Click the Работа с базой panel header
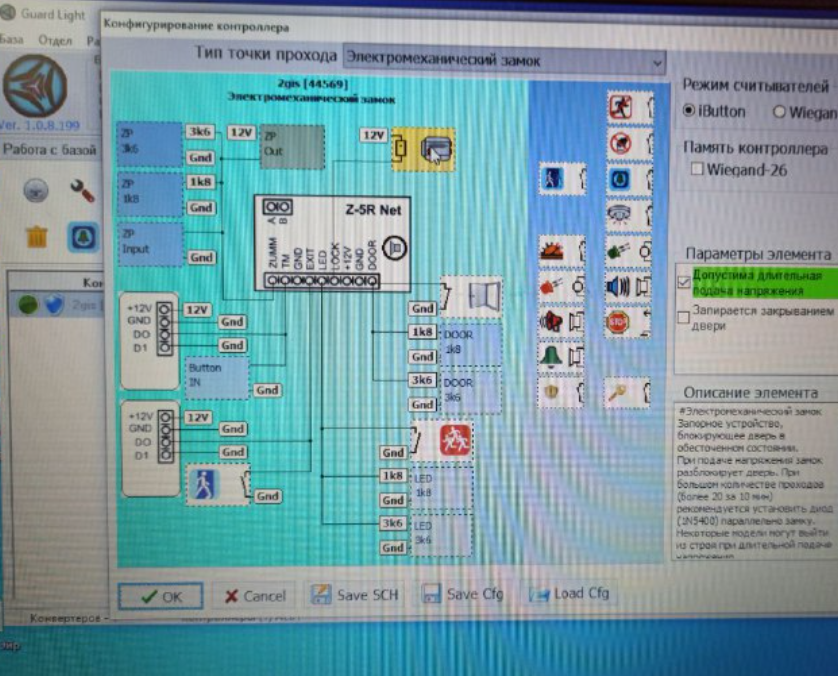This screenshot has width=838, height=676. point(50,149)
